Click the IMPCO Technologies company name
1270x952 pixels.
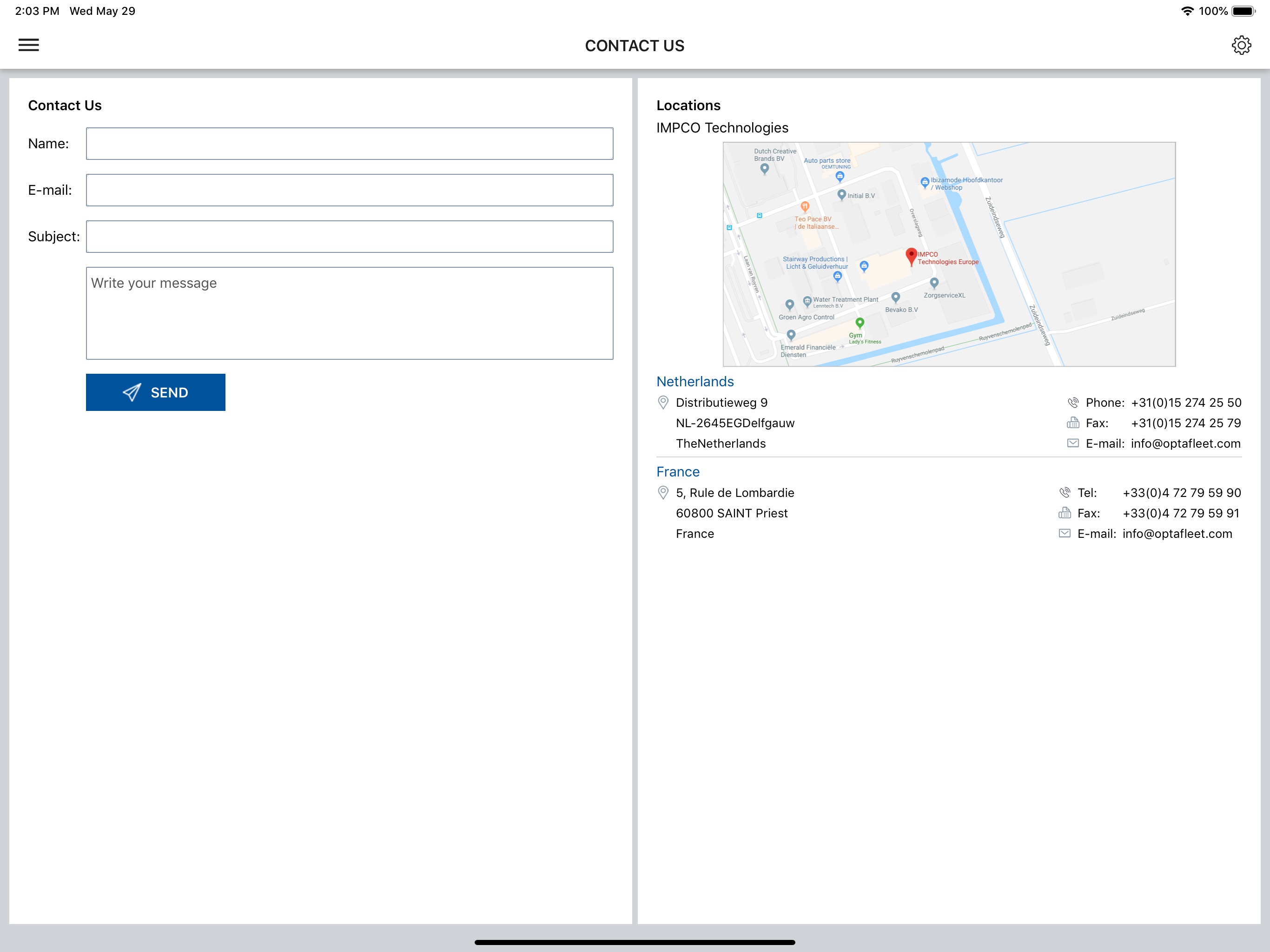722,127
